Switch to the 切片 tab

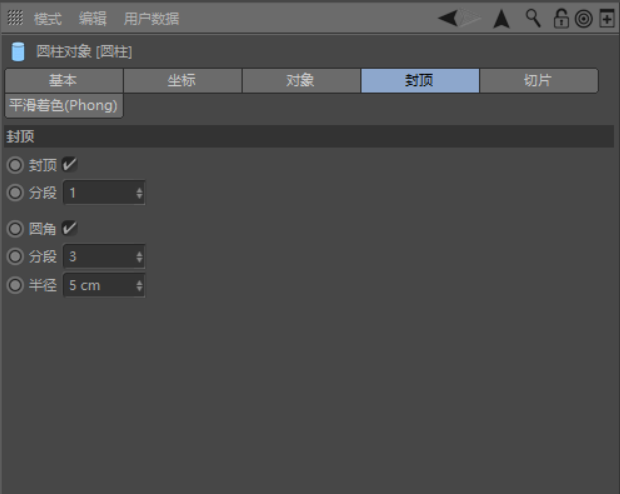[x=538, y=81]
